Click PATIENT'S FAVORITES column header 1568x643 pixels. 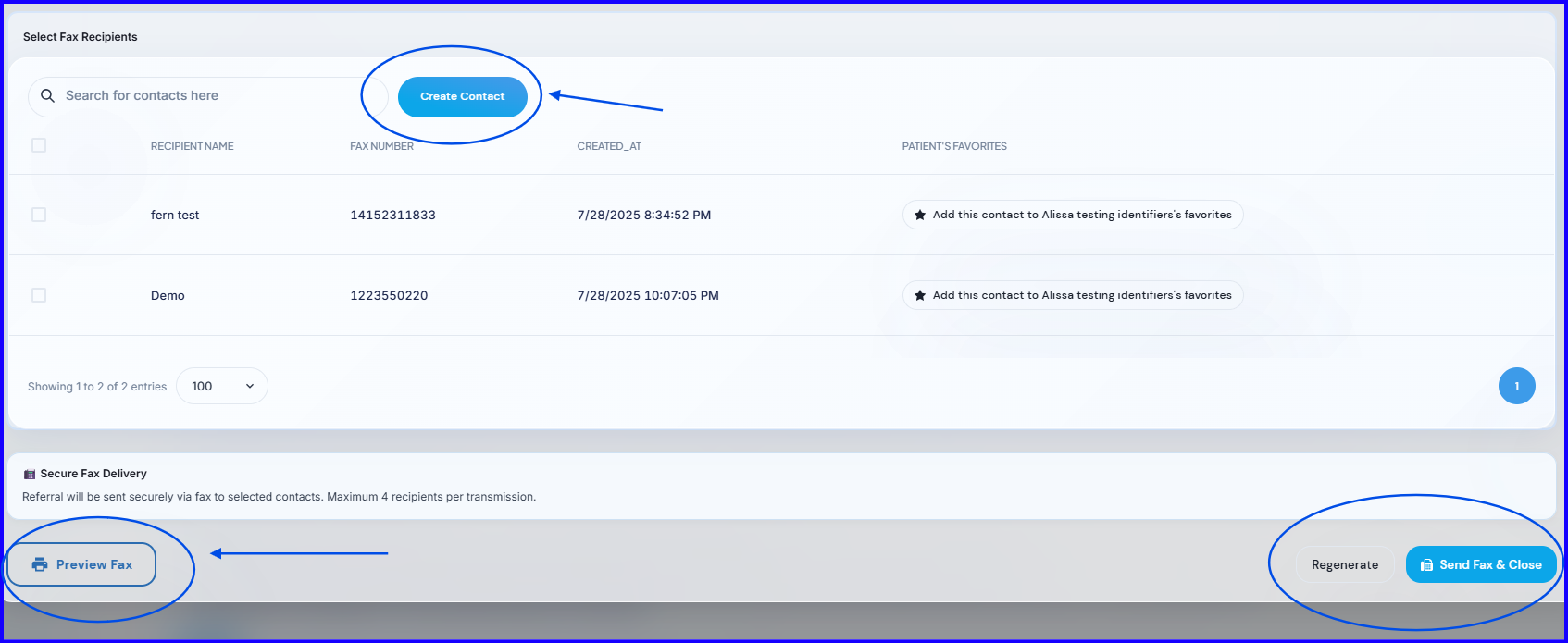954,146
